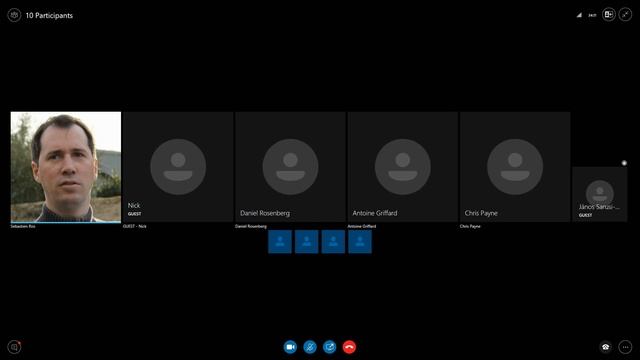Open the participants list icon
Image resolution: width=640 pixels, height=360 pixels.
click(14, 15)
